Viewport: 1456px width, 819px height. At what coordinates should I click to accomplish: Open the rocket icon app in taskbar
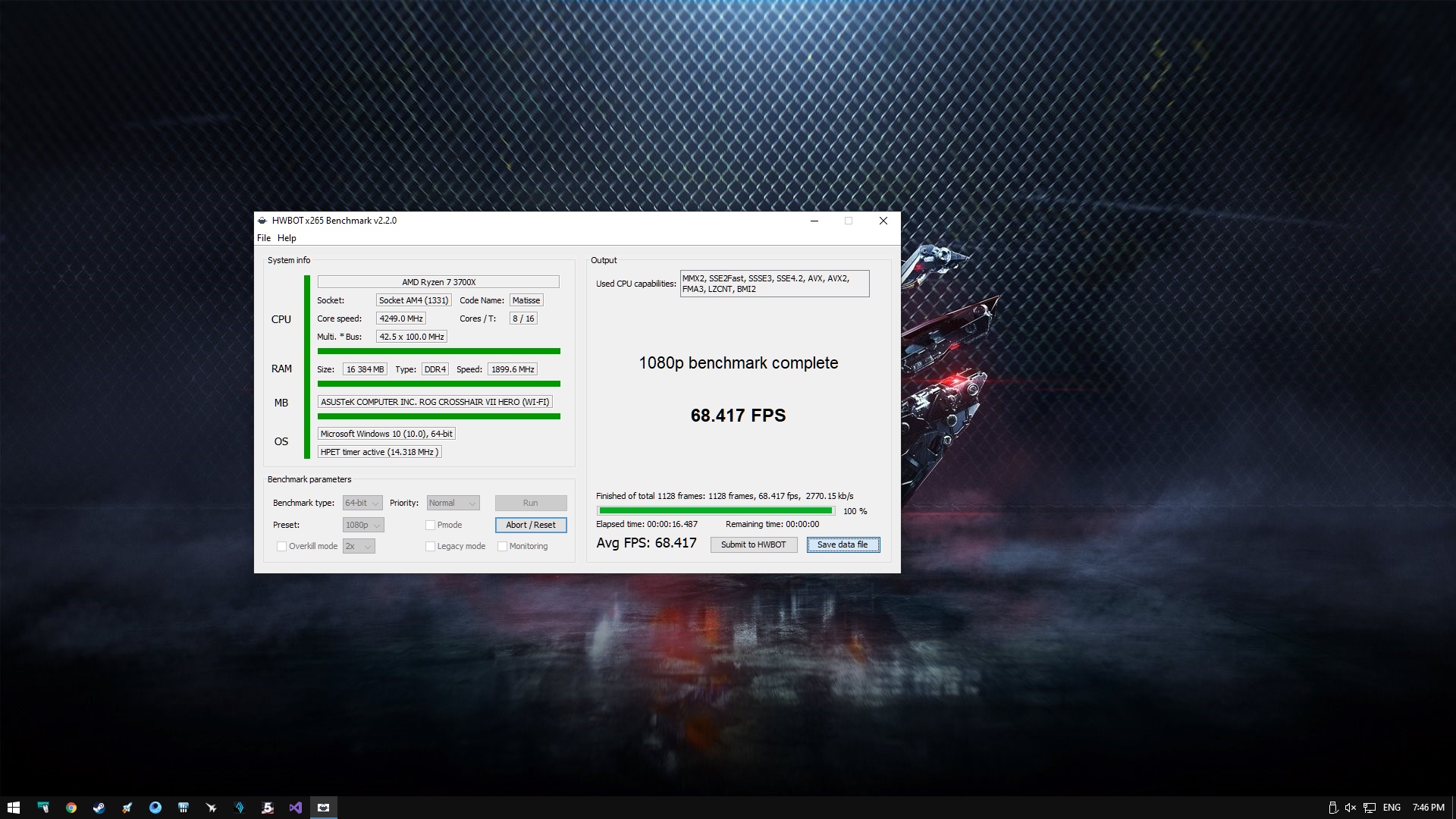click(127, 808)
